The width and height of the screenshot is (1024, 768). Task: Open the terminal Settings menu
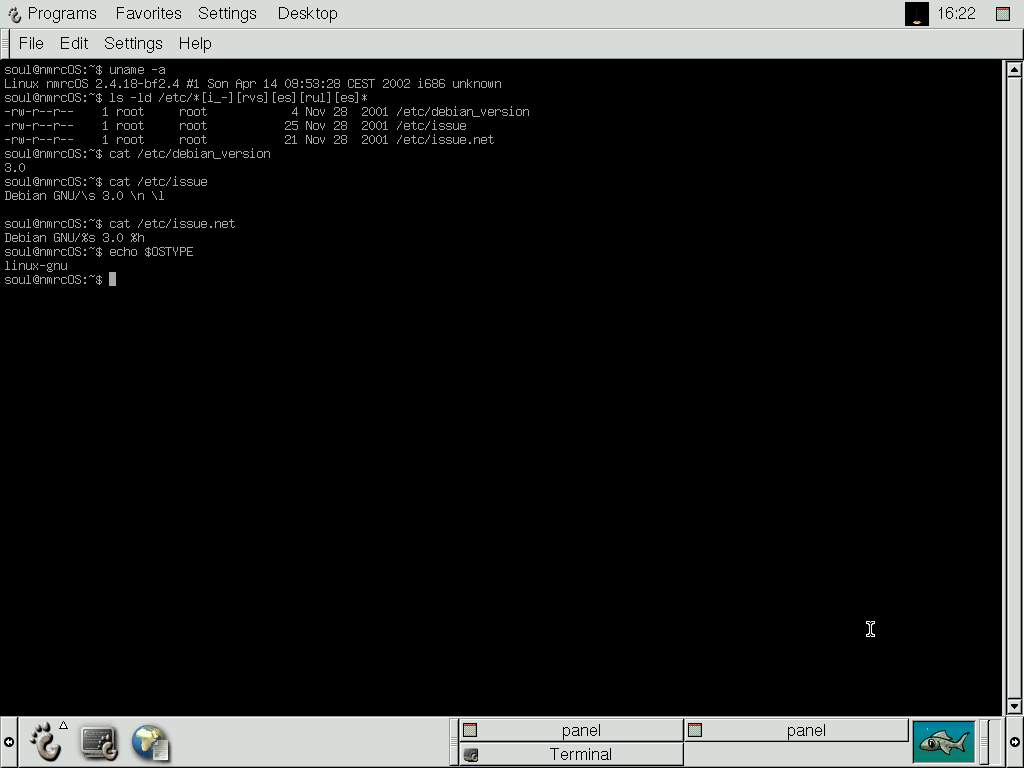[133, 44]
